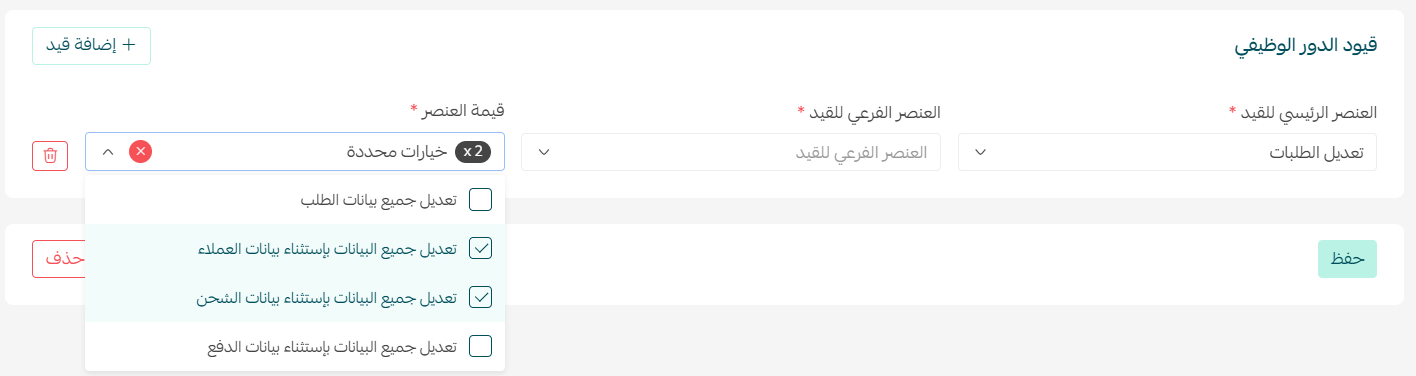The height and width of the screenshot is (376, 1416).
Task: Click the إضافة قيد button
Action: click(x=92, y=46)
